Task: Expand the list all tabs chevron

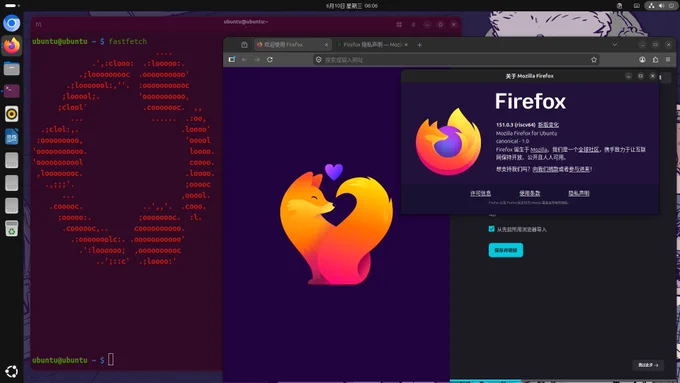Action: coord(615,45)
